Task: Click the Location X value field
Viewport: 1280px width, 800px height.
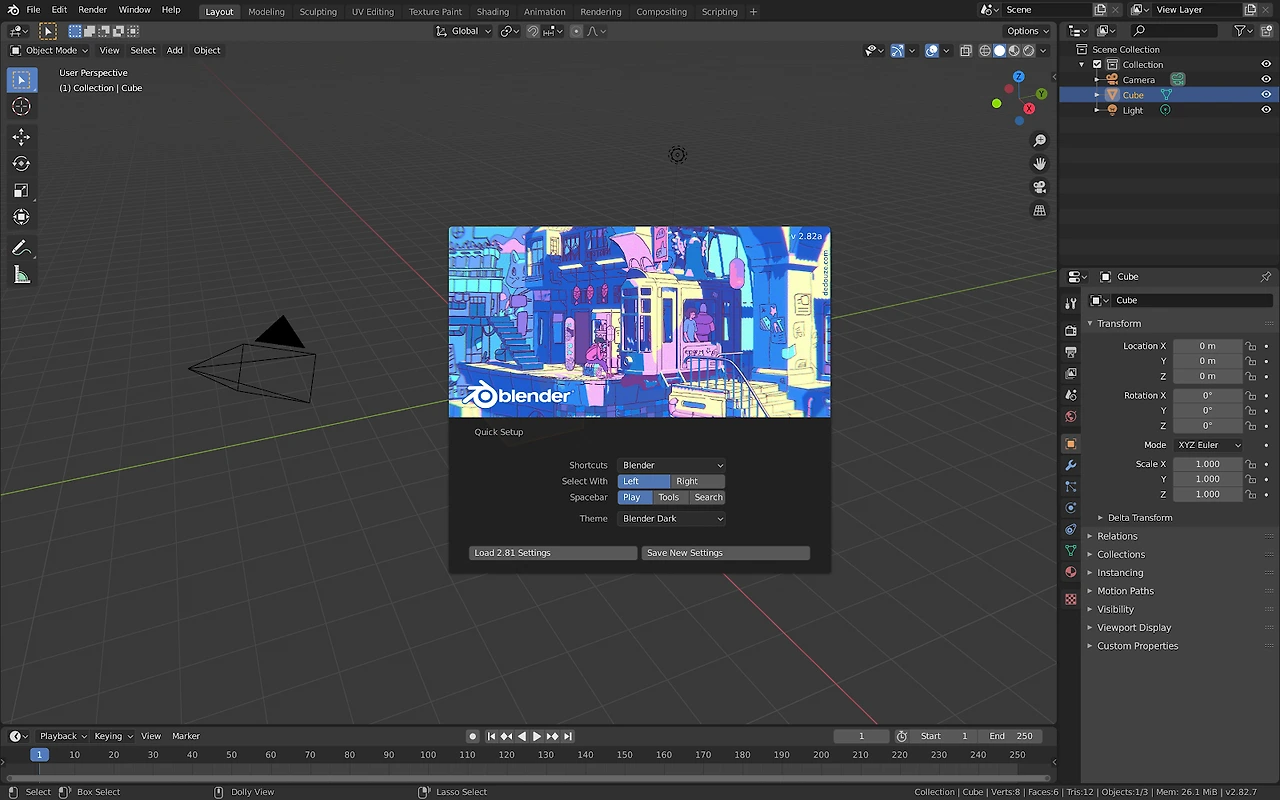Action: pos(1207,346)
